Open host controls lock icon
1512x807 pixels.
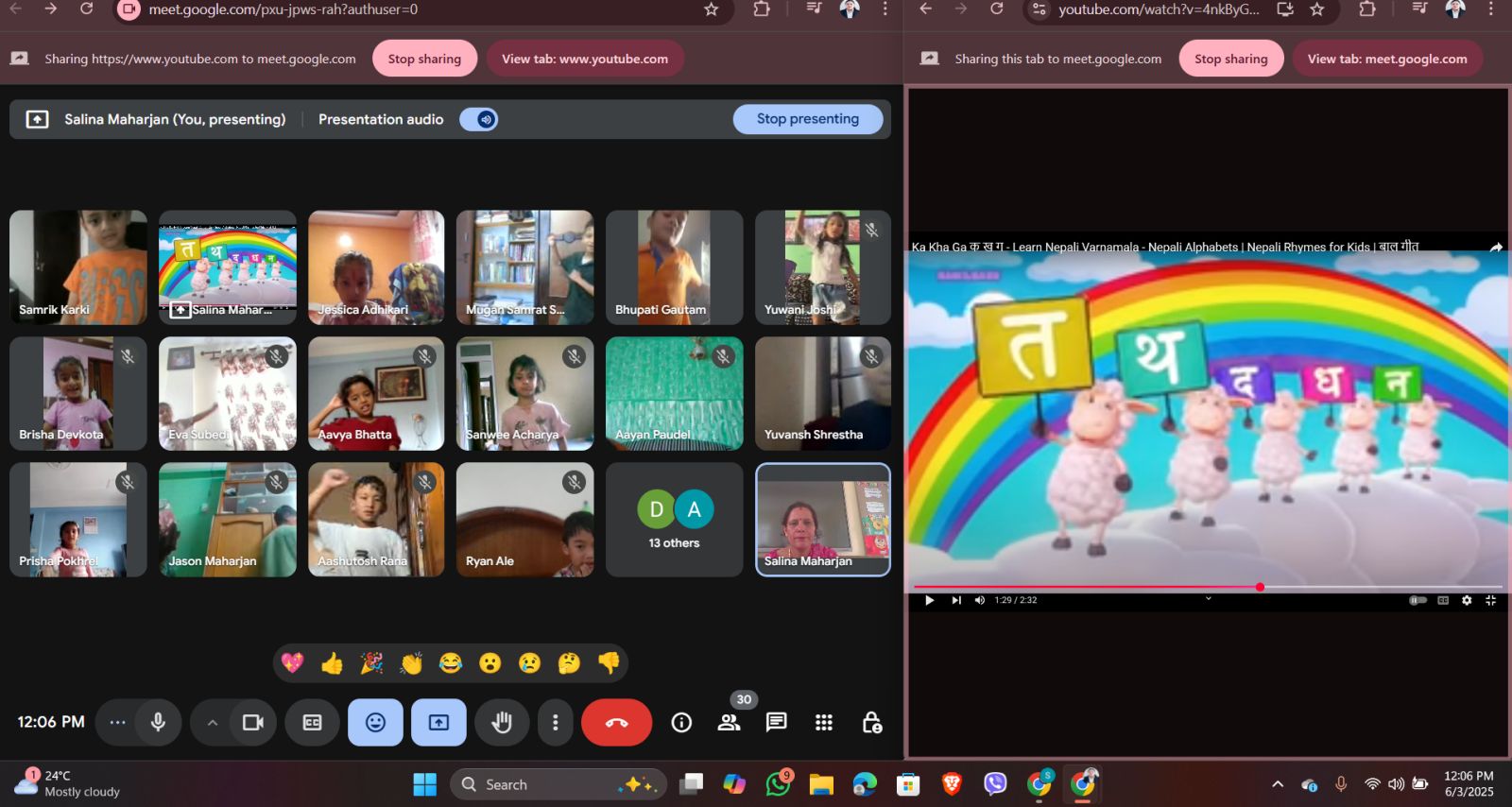[872, 723]
